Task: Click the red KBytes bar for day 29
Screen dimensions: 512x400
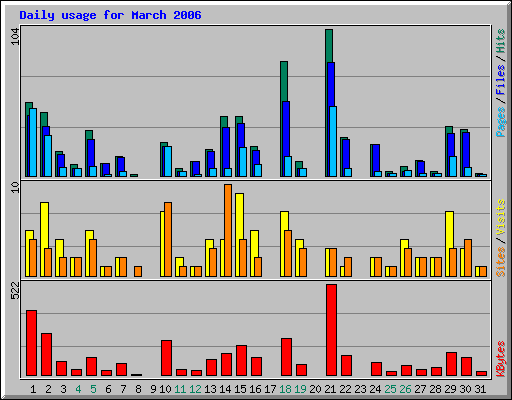Action: click(x=451, y=364)
